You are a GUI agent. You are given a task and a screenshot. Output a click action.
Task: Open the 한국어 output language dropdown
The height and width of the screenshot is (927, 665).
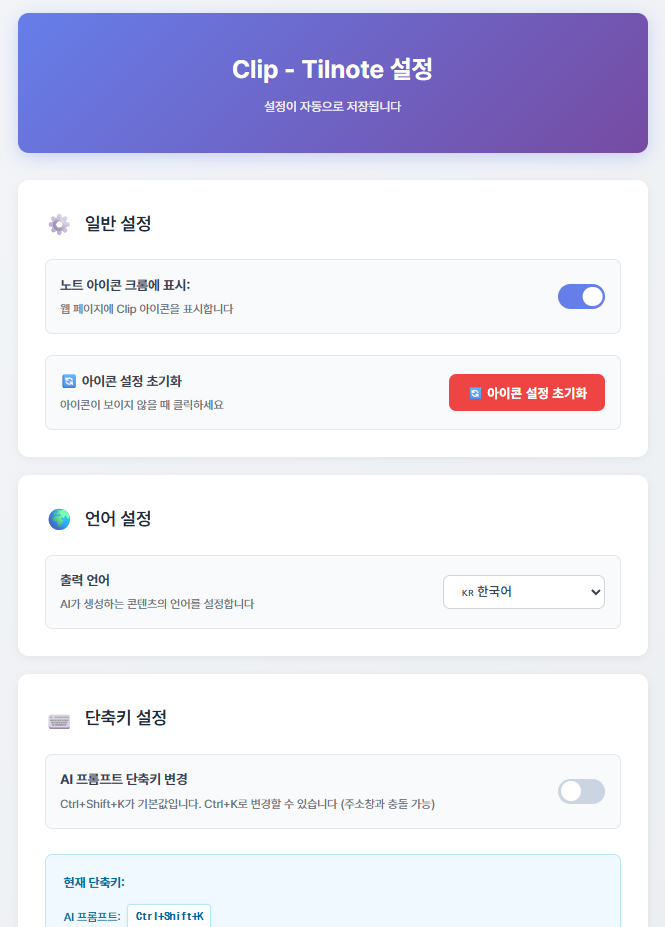[523, 592]
